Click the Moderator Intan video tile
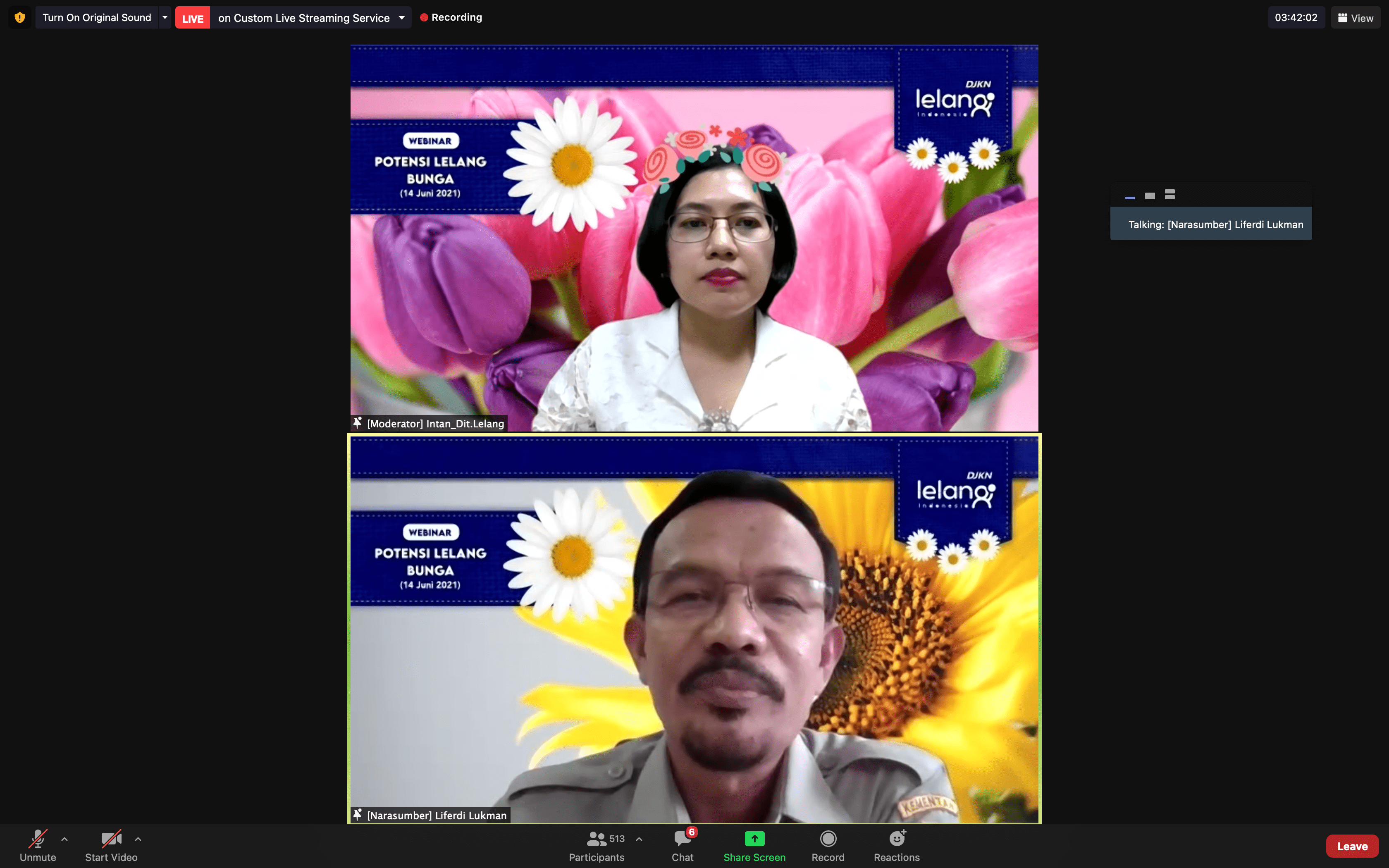 (x=694, y=238)
